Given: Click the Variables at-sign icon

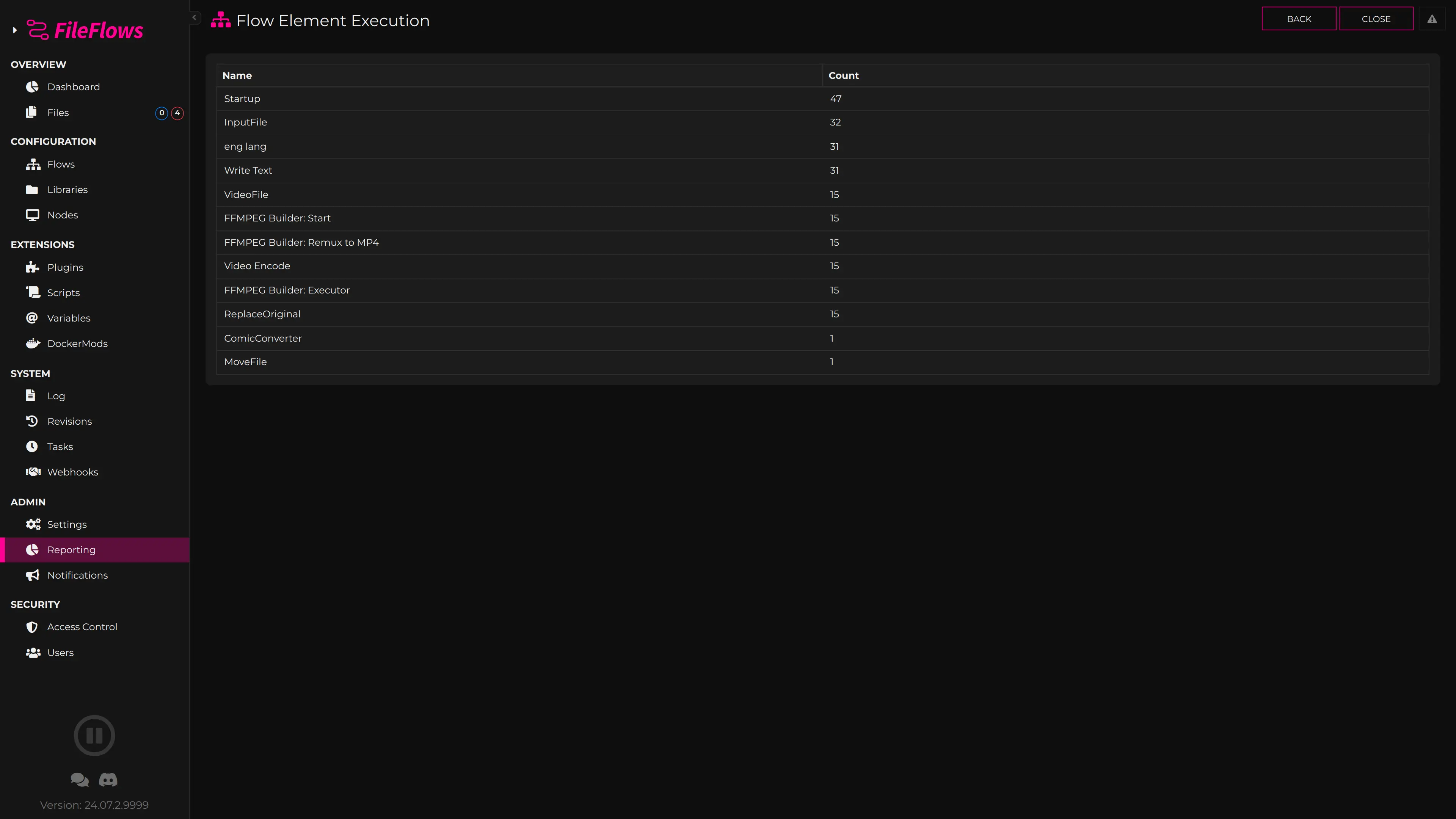Looking at the screenshot, I should 32,318.
